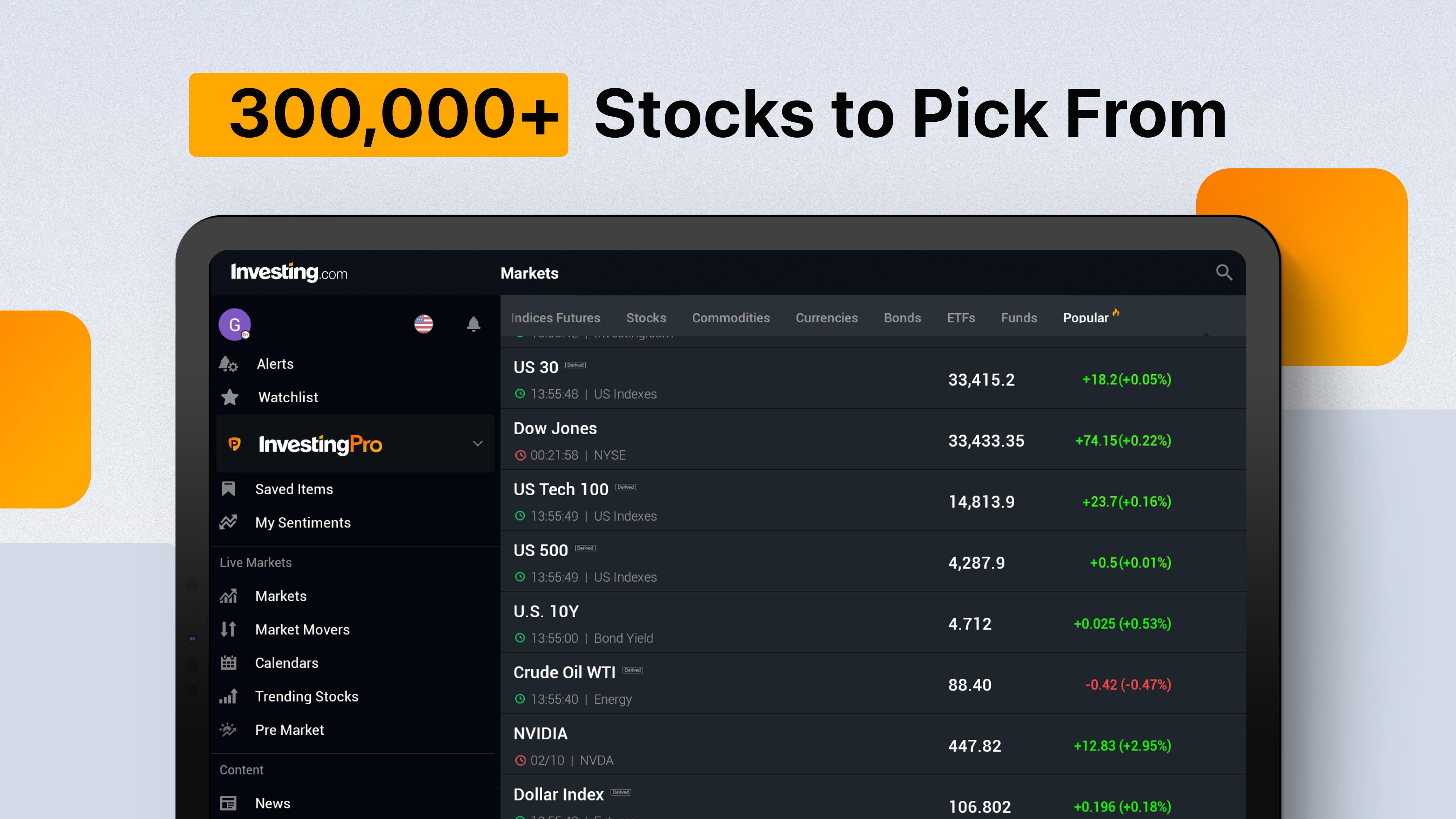Open the News sidebar item

273,803
